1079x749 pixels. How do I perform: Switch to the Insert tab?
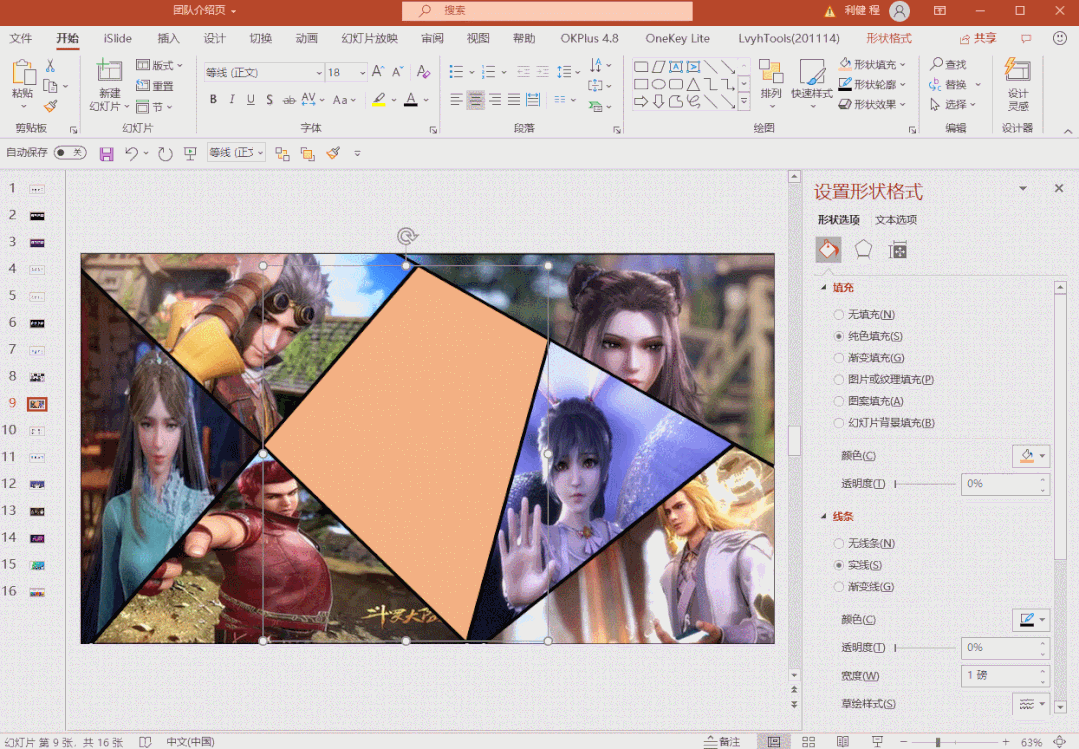(x=168, y=39)
